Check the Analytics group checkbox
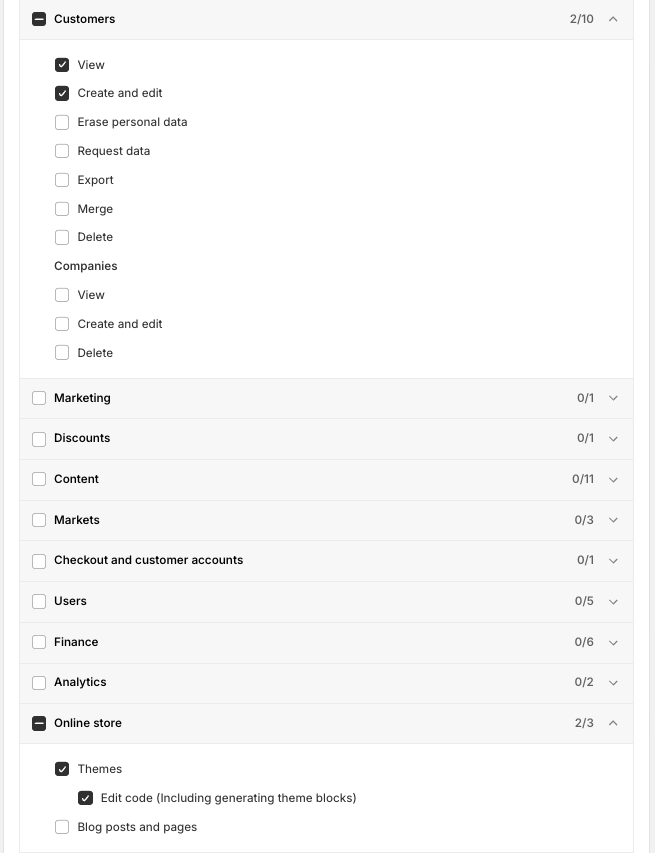The image size is (655, 853). (x=39, y=683)
